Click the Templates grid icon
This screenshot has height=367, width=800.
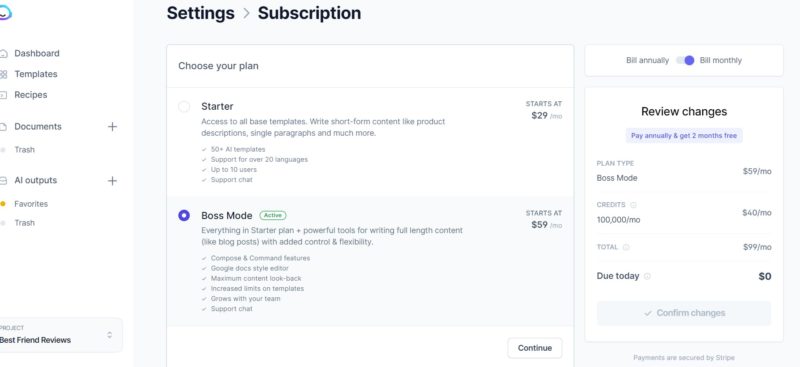click(x=4, y=75)
